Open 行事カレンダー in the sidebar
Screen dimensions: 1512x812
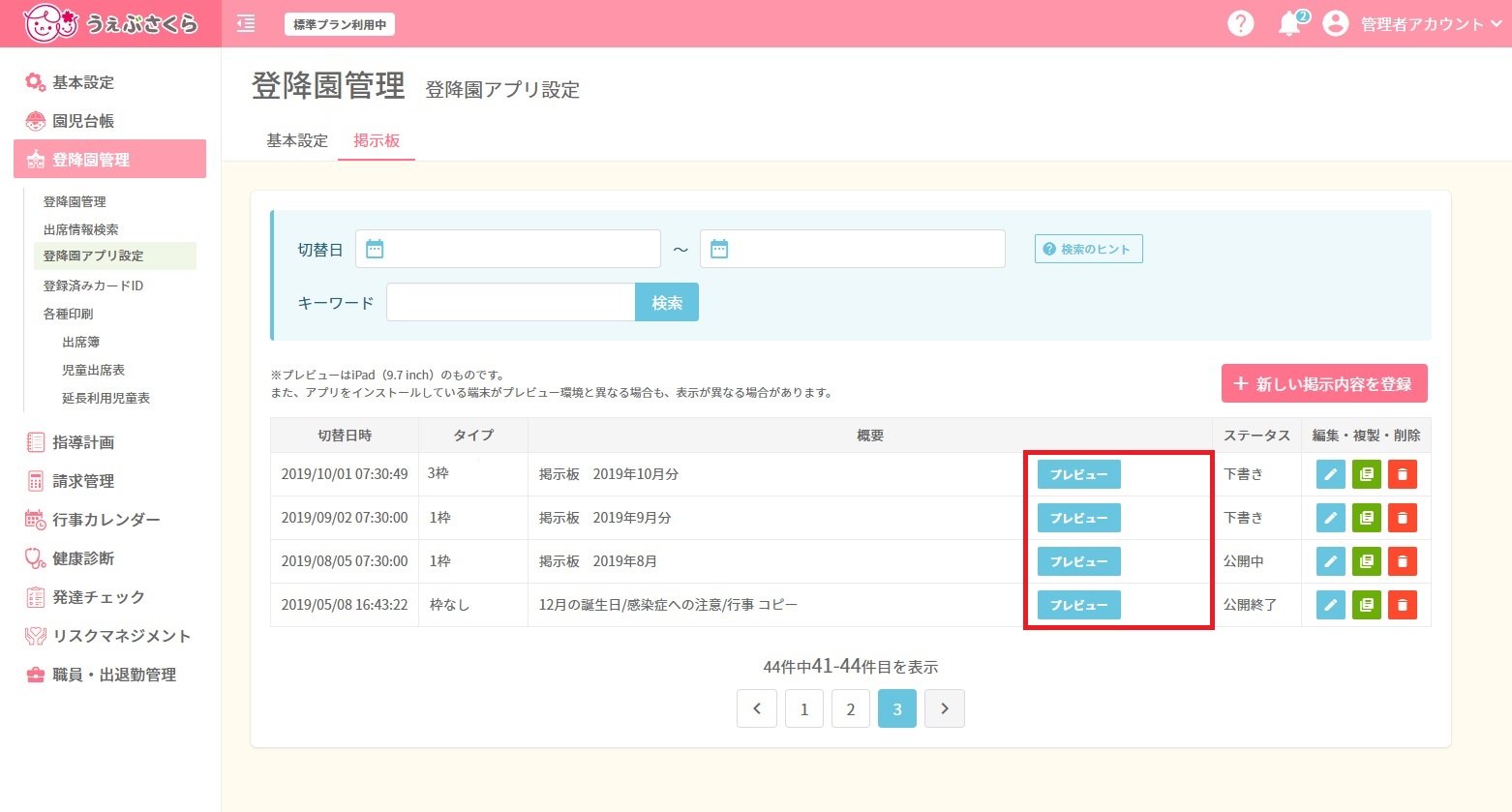pos(93,520)
